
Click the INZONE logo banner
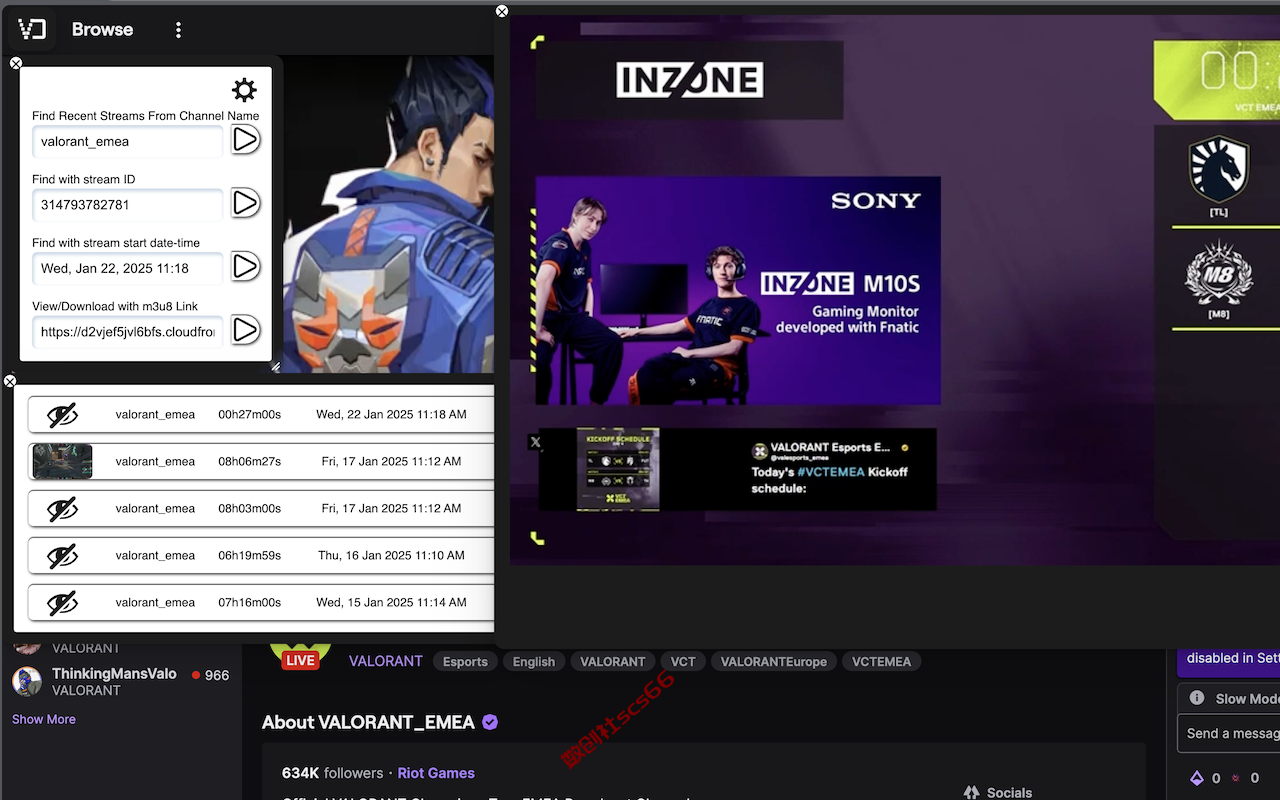pyautogui.click(x=689, y=80)
